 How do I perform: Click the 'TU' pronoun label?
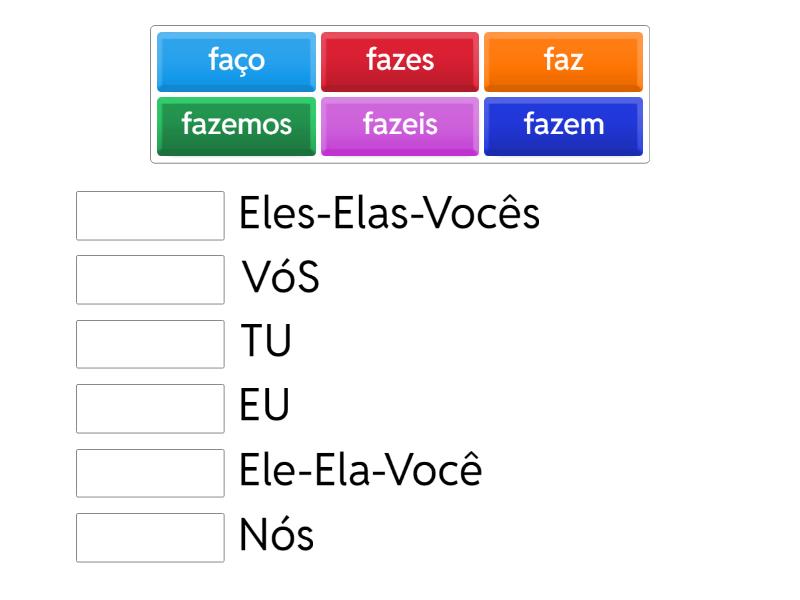pyautogui.click(x=265, y=343)
